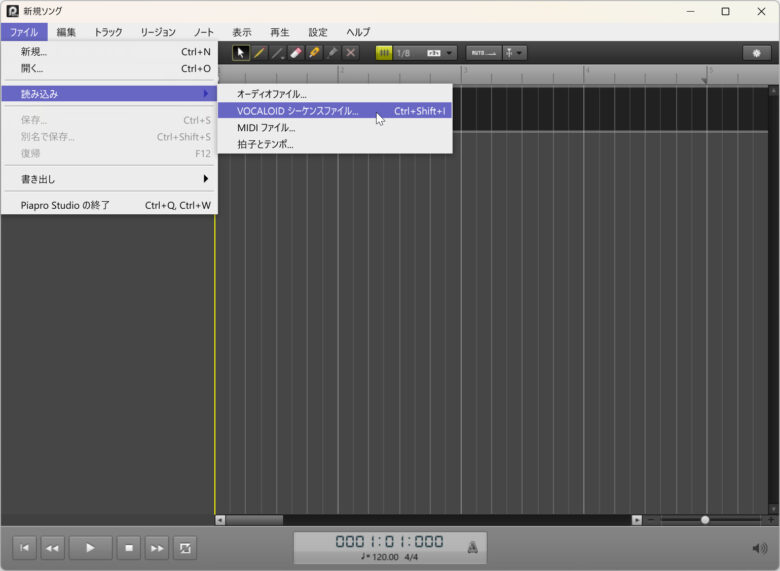Toggle the AUTO scroll button
Image resolution: width=780 pixels, height=571 pixels.
coord(483,53)
